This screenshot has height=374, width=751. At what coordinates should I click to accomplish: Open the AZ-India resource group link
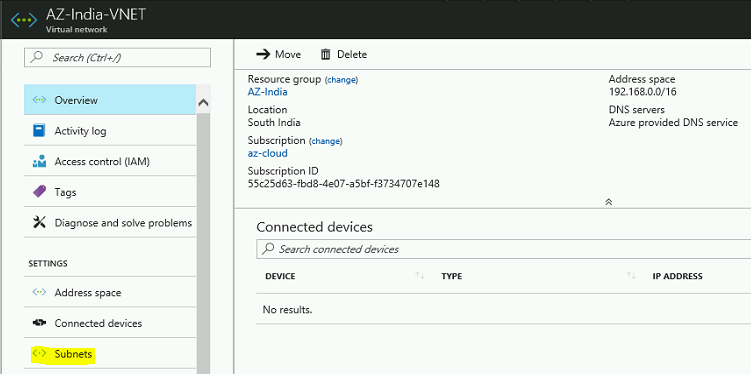click(268, 92)
